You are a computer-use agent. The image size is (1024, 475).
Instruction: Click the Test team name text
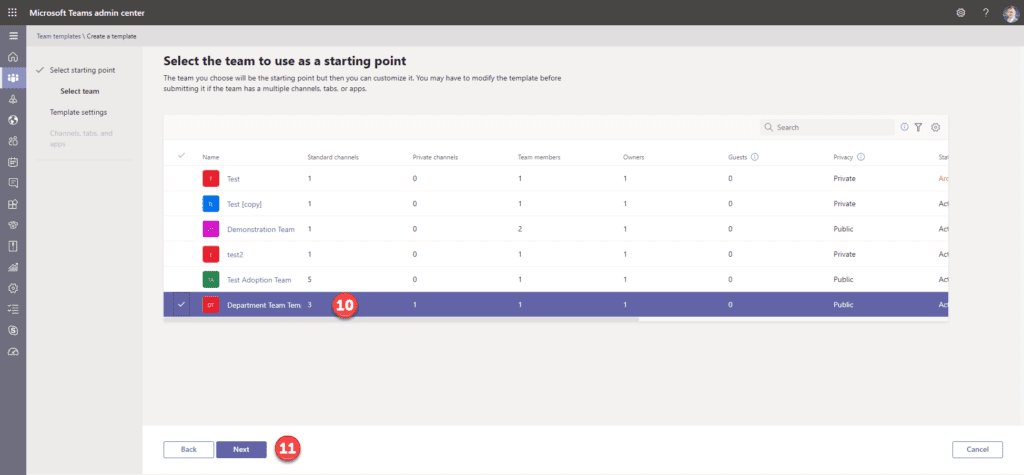click(x=234, y=178)
